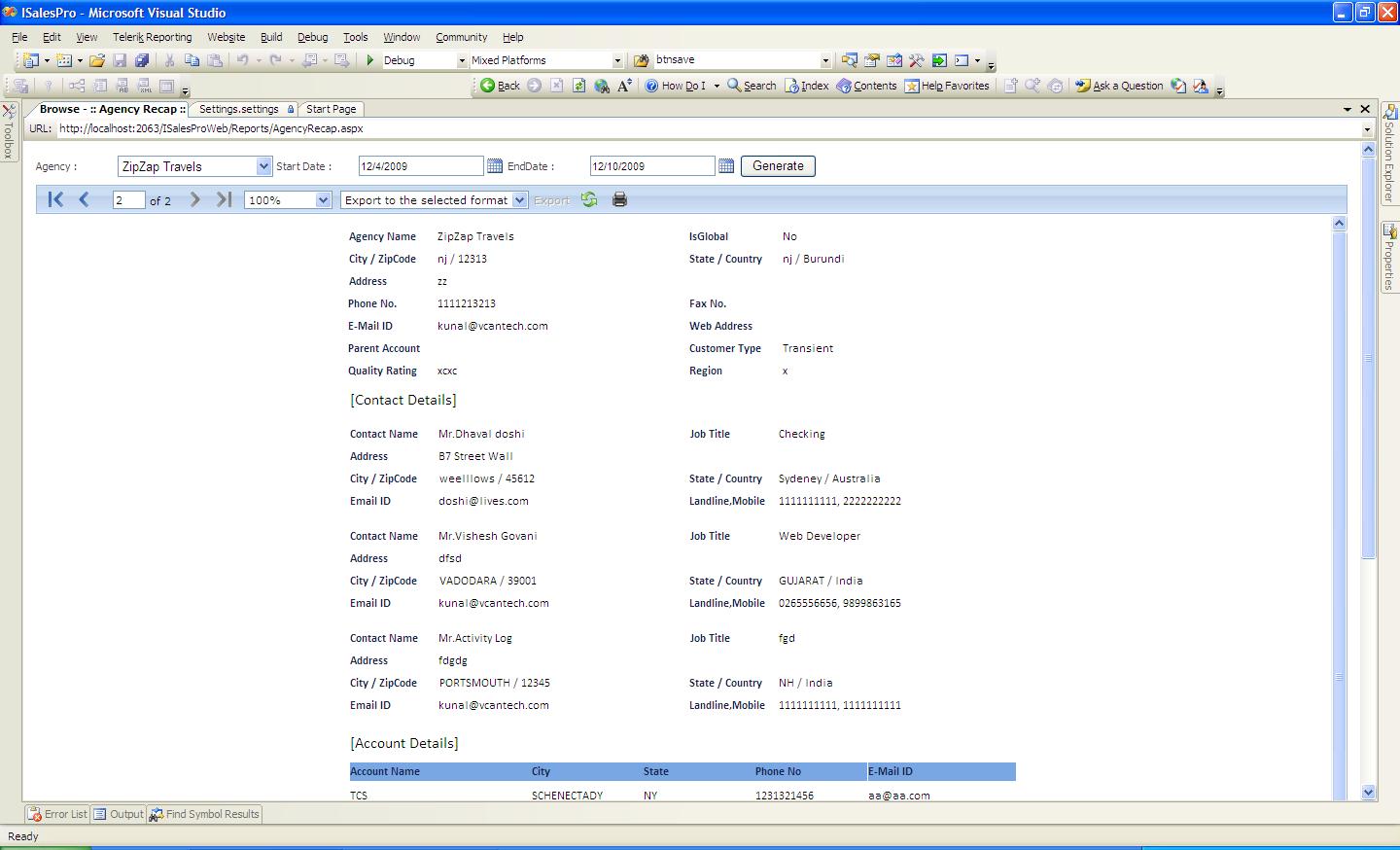Open the Toolbox hammer-and-wrench icon
Viewport: 1400px width, 850px height.
(x=917, y=60)
